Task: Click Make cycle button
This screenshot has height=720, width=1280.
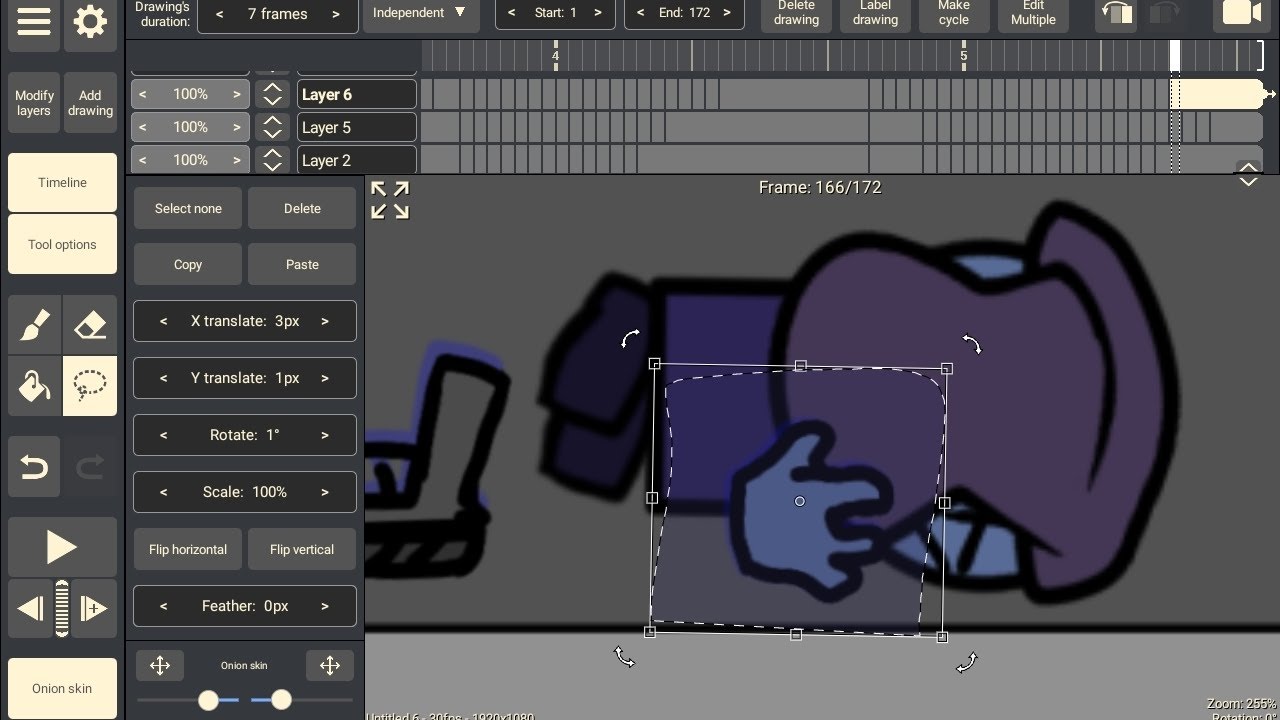Action: point(954,13)
